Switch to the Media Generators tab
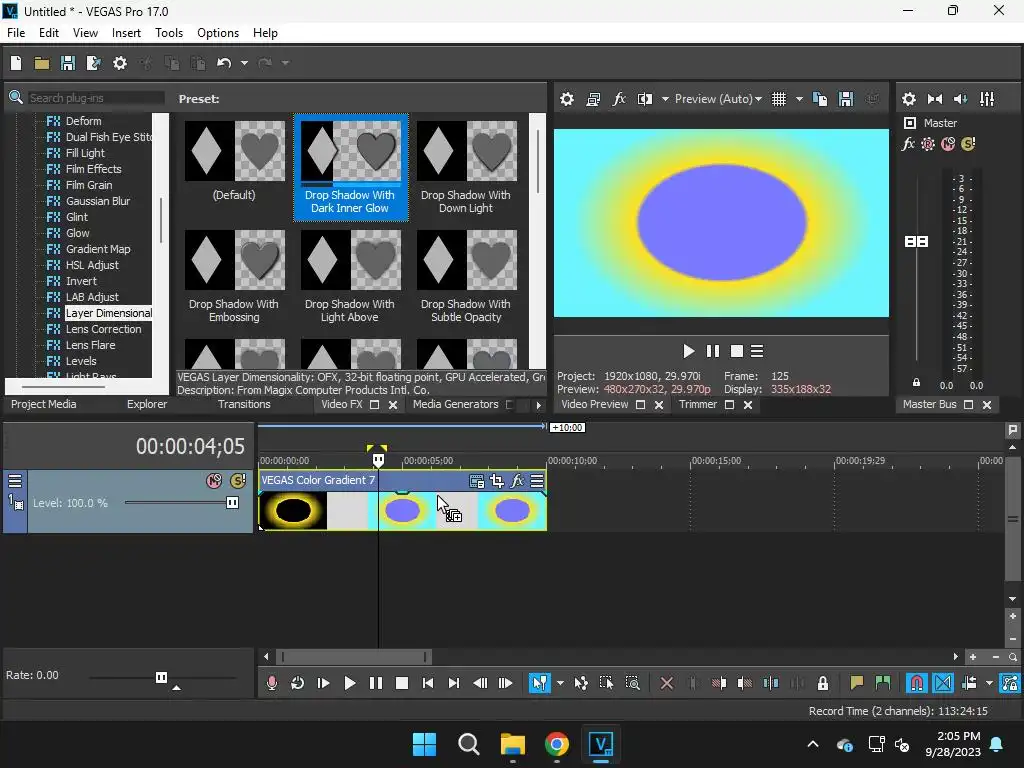Viewport: 1024px width, 768px height. tap(456, 404)
